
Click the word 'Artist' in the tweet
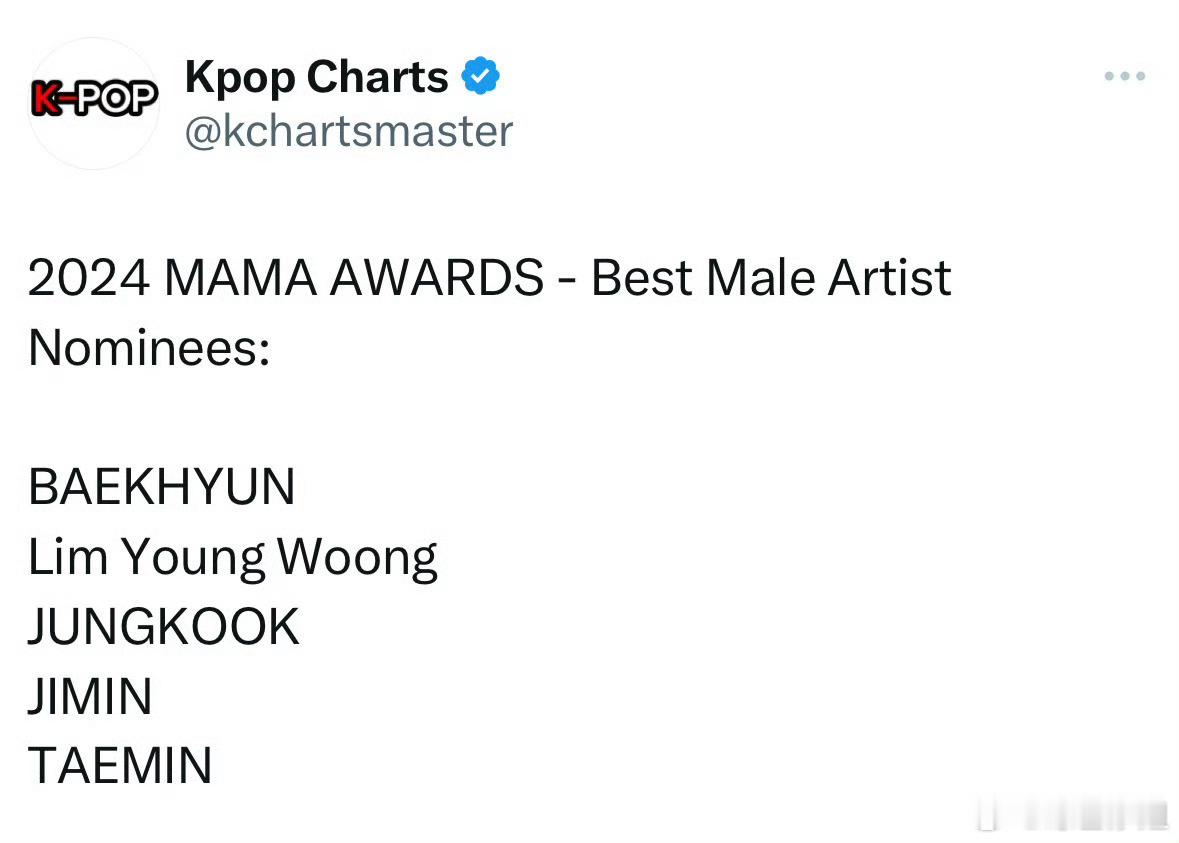pyautogui.click(x=890, y=277)
